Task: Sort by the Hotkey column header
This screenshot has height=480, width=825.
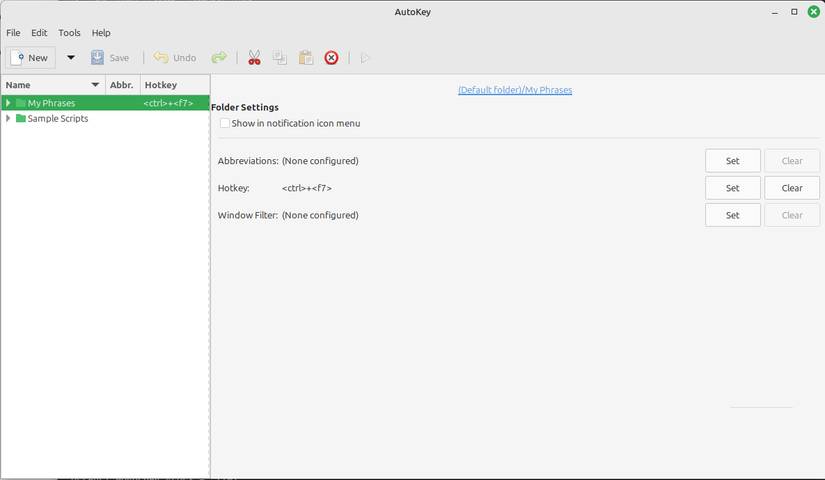Action: (x=161, y=85)
